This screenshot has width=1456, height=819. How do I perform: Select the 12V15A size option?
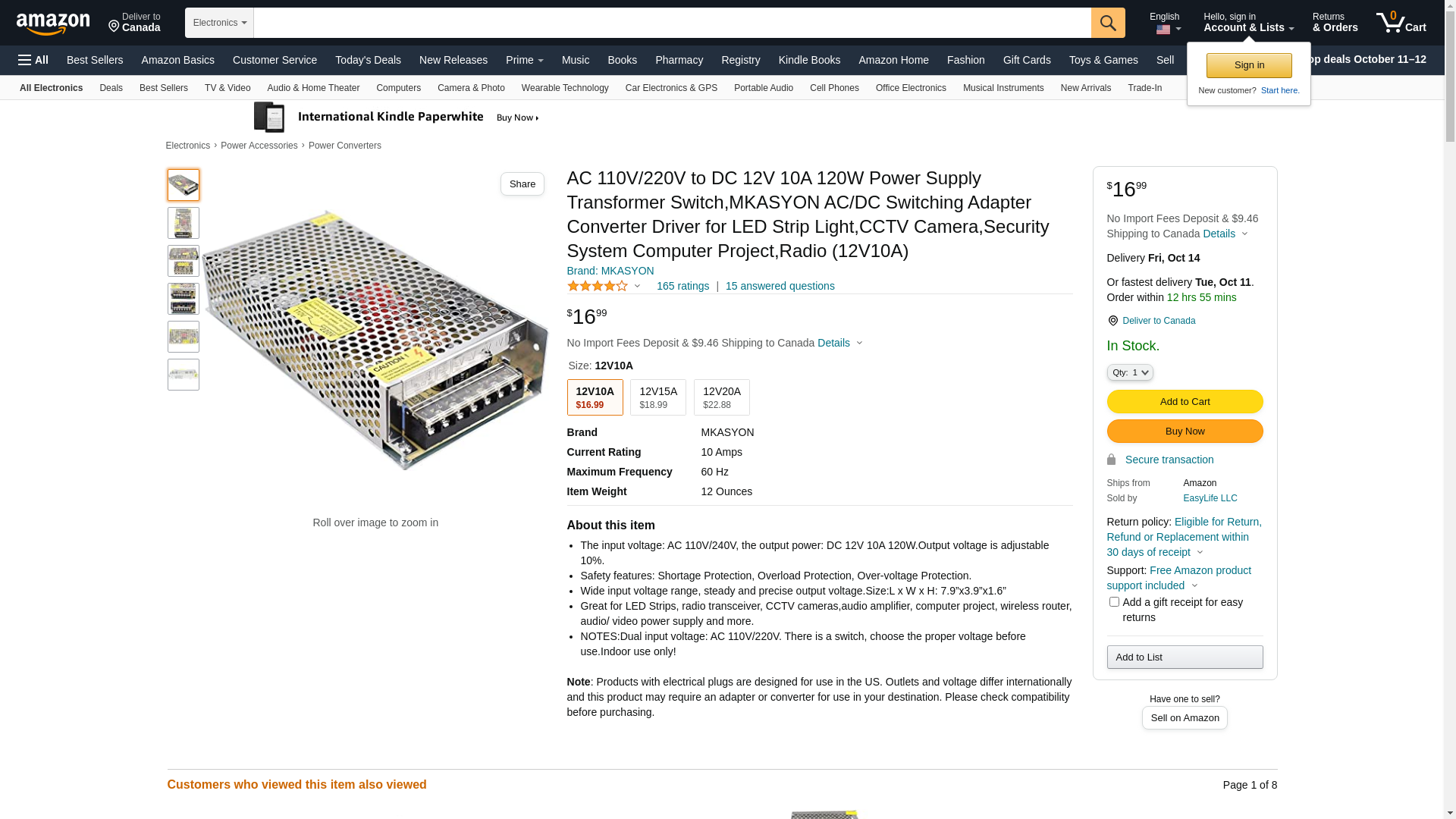point(657,397)
